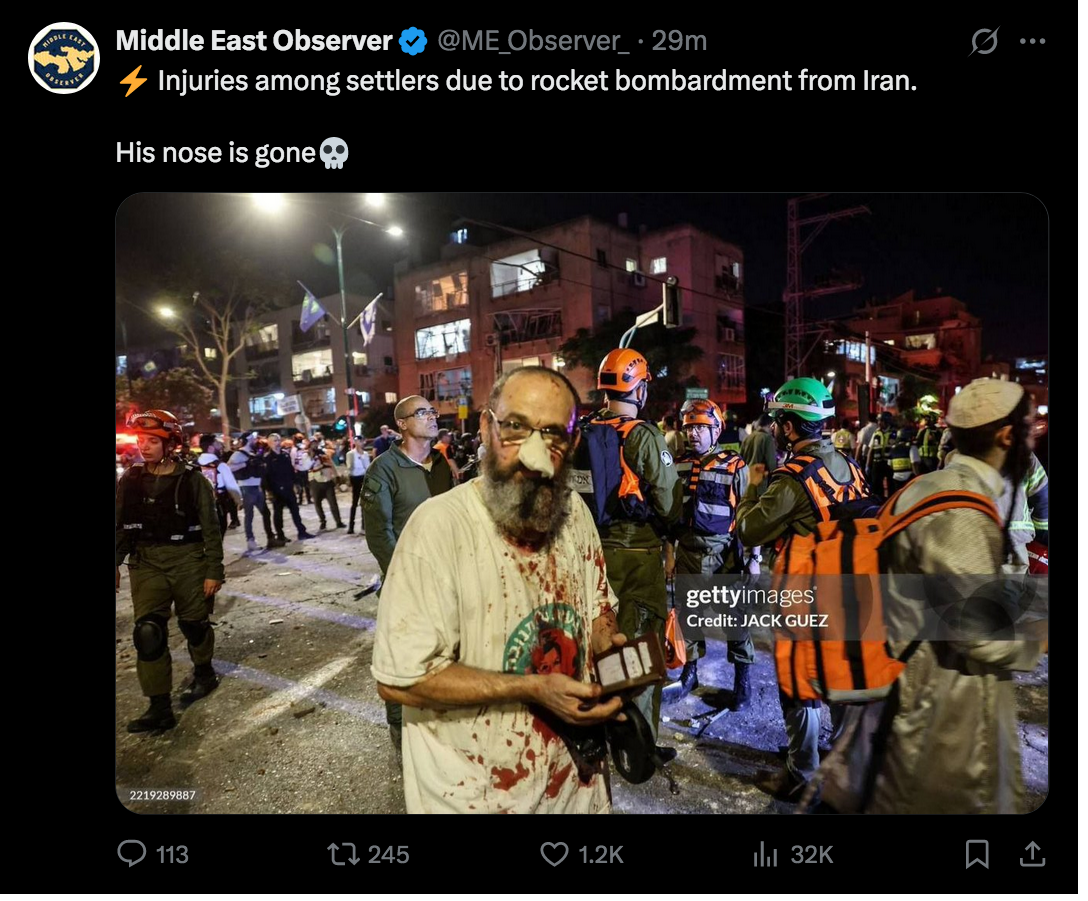Viewport: 1088px width, 901px height.
Task: Click the tweet text about rocket bombardment
Action: (x=537, y=81)
